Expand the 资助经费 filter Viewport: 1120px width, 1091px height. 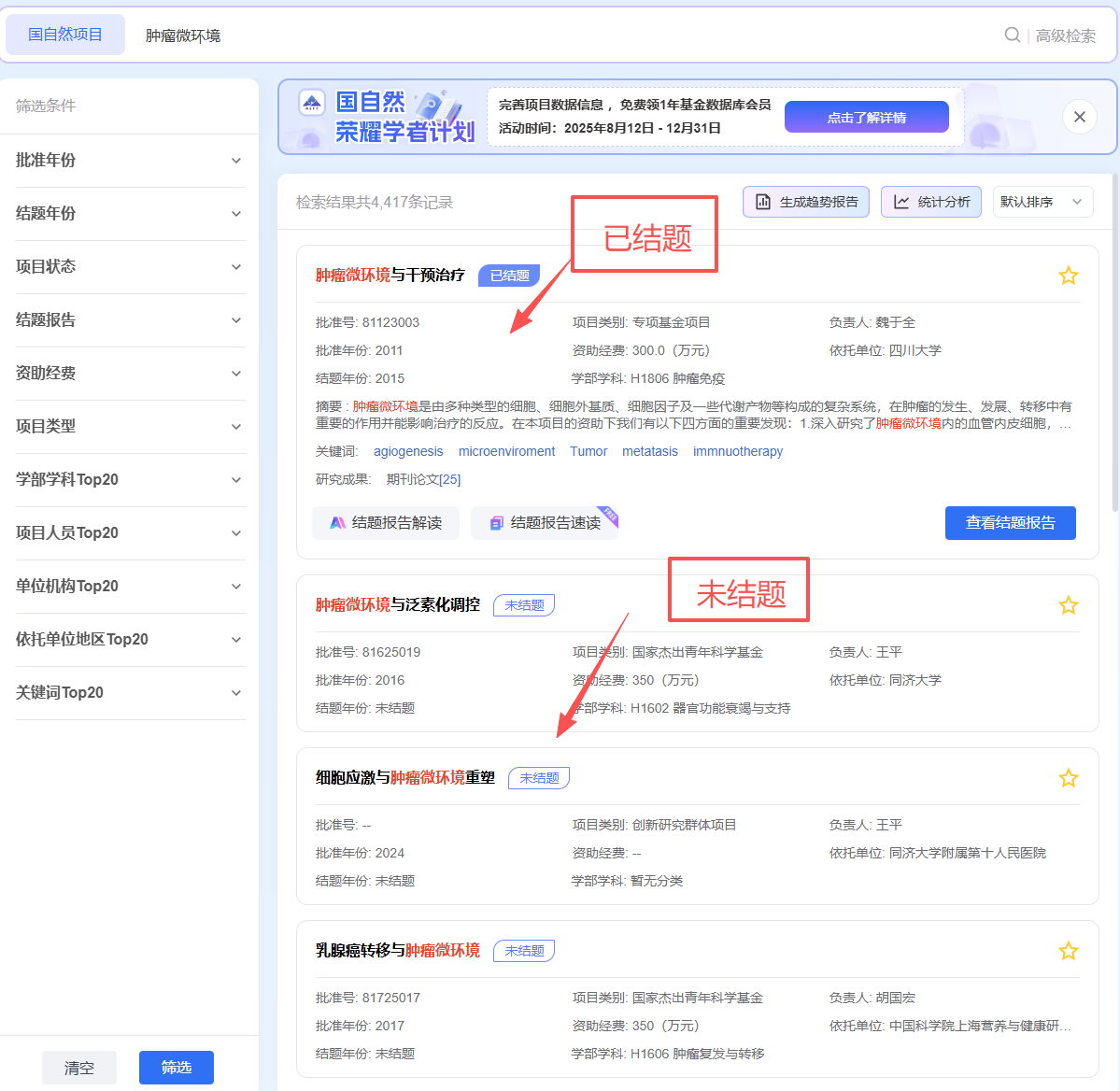coord(130,374)
